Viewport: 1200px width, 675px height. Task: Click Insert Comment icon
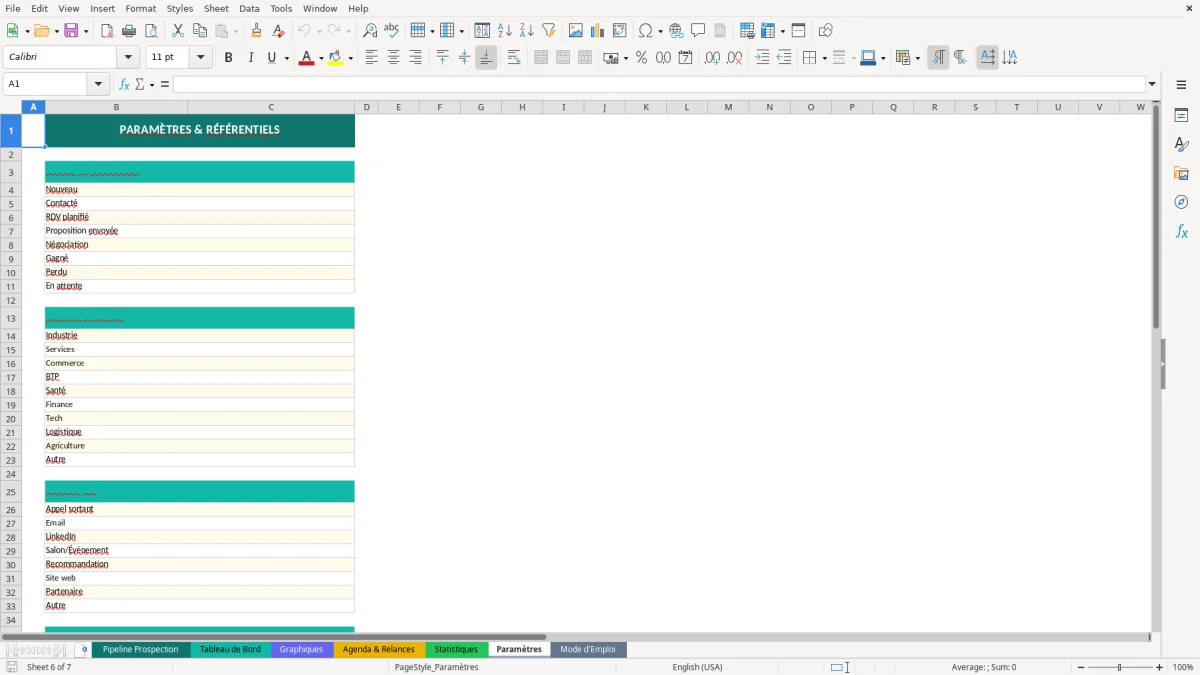(698, 31)
